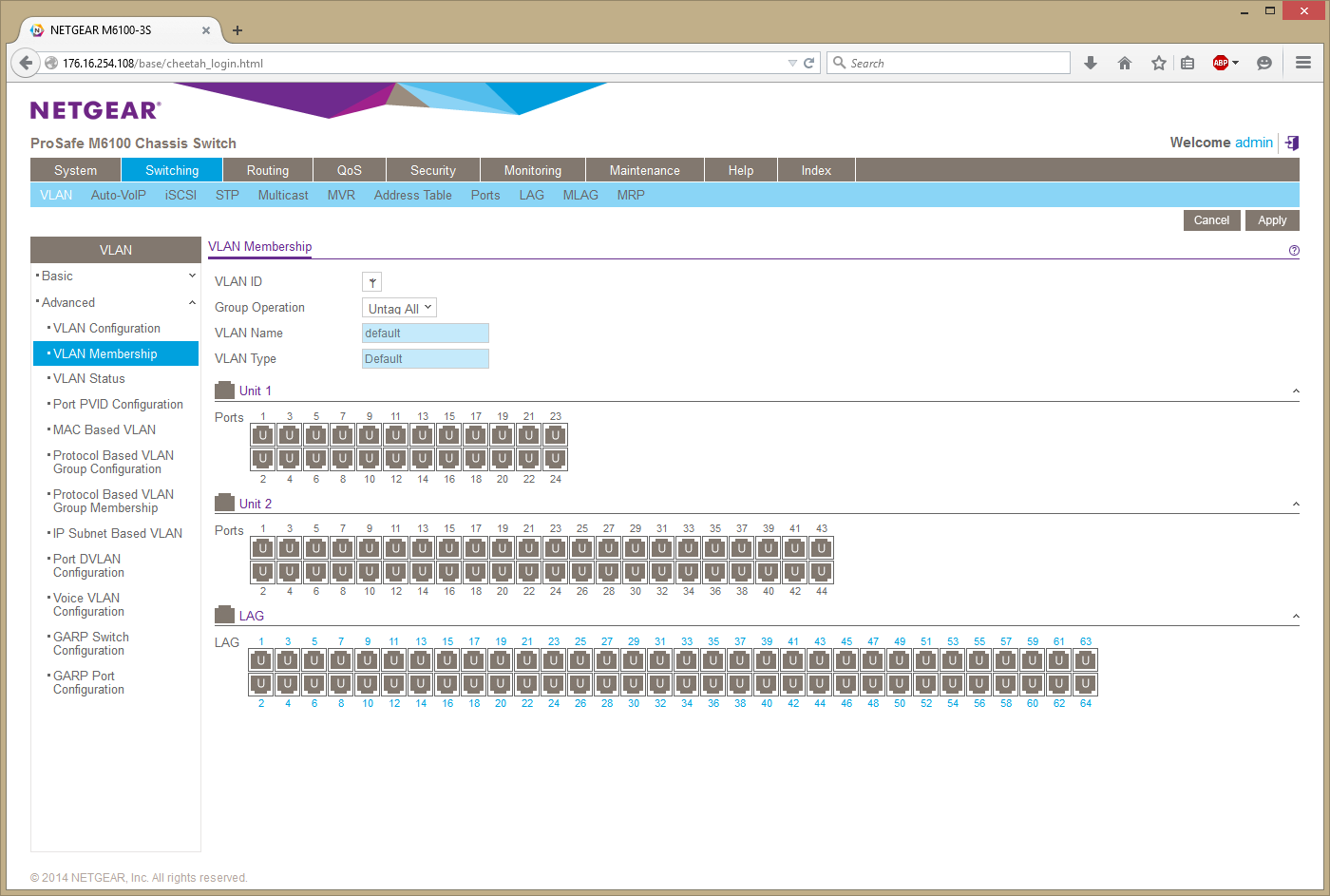This screenshot has height=896, width=1330.
Task: Expand the Basic sidebar group
Action: [x=192, y=276]
